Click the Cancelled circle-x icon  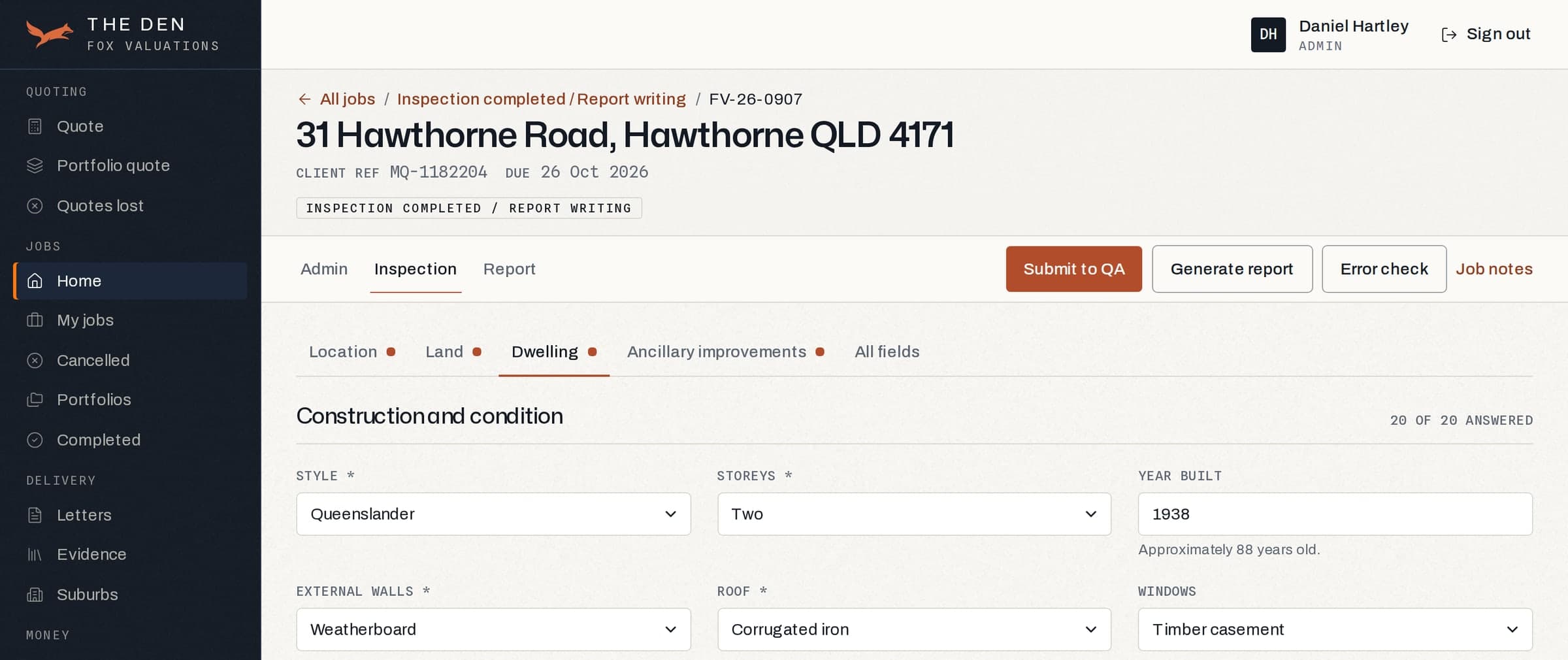35,361
